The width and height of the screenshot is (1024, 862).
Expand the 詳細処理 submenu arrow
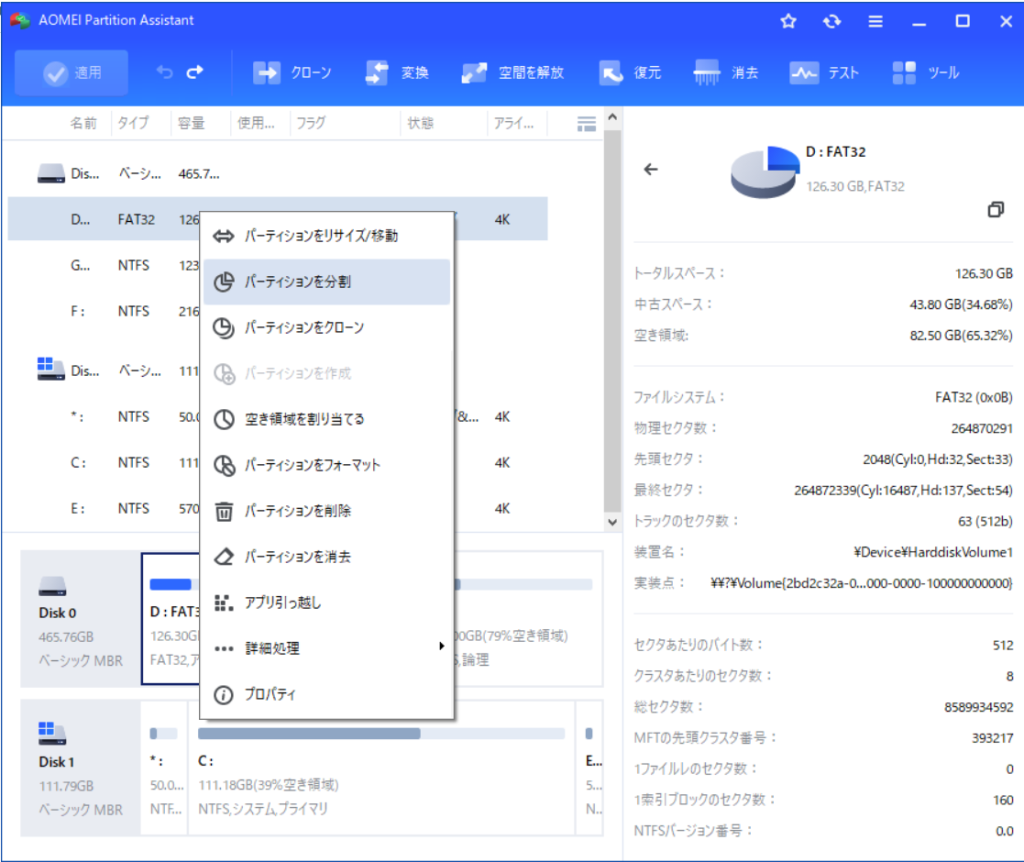pos(441,647)
